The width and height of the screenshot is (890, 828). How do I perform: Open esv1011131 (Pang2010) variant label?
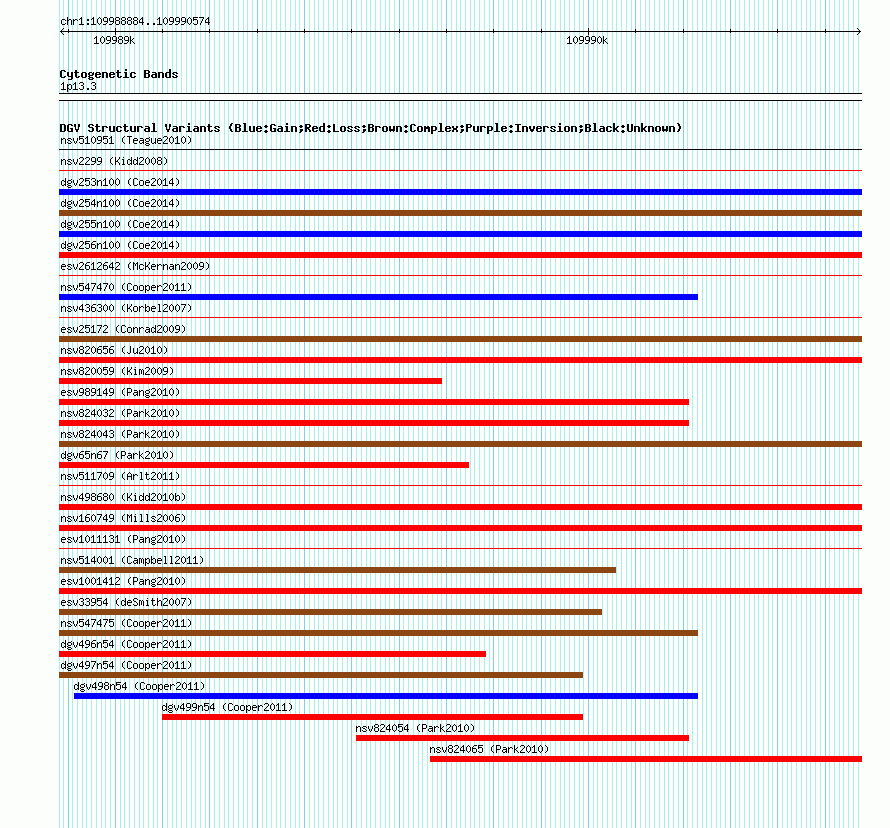(123, 539)
